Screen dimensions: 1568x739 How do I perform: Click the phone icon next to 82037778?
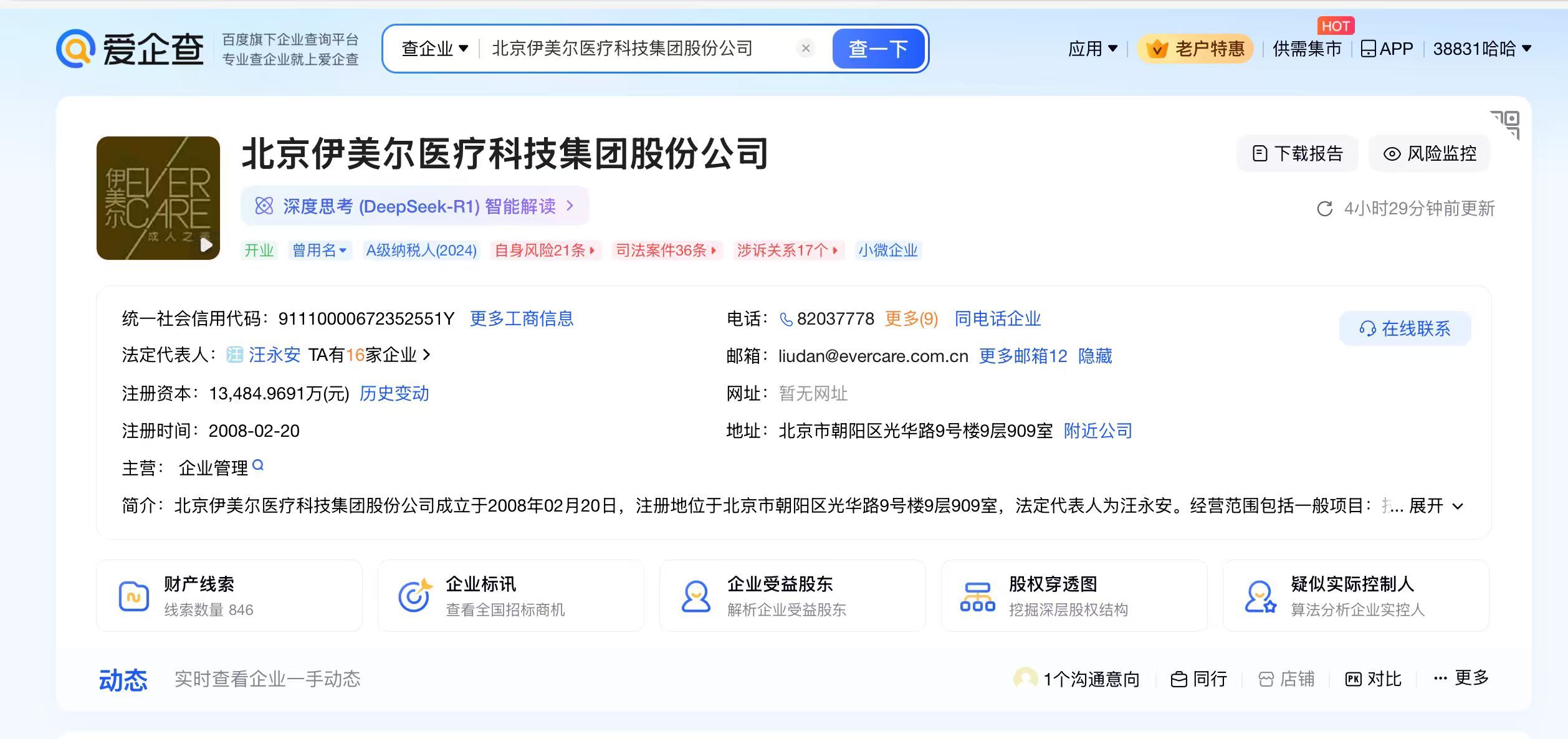[x=786, y=320]
